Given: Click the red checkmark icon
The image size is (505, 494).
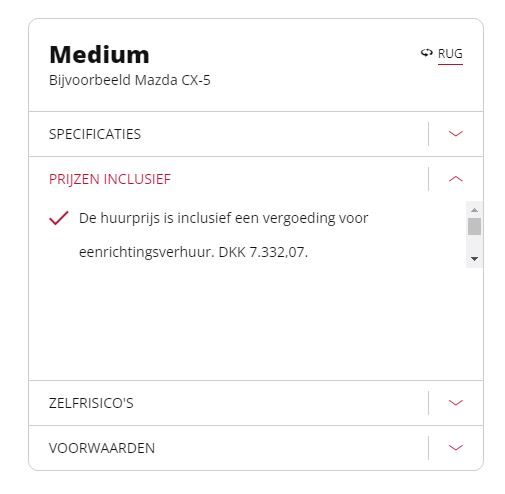Looking at the screenshot, I should 59,218.
